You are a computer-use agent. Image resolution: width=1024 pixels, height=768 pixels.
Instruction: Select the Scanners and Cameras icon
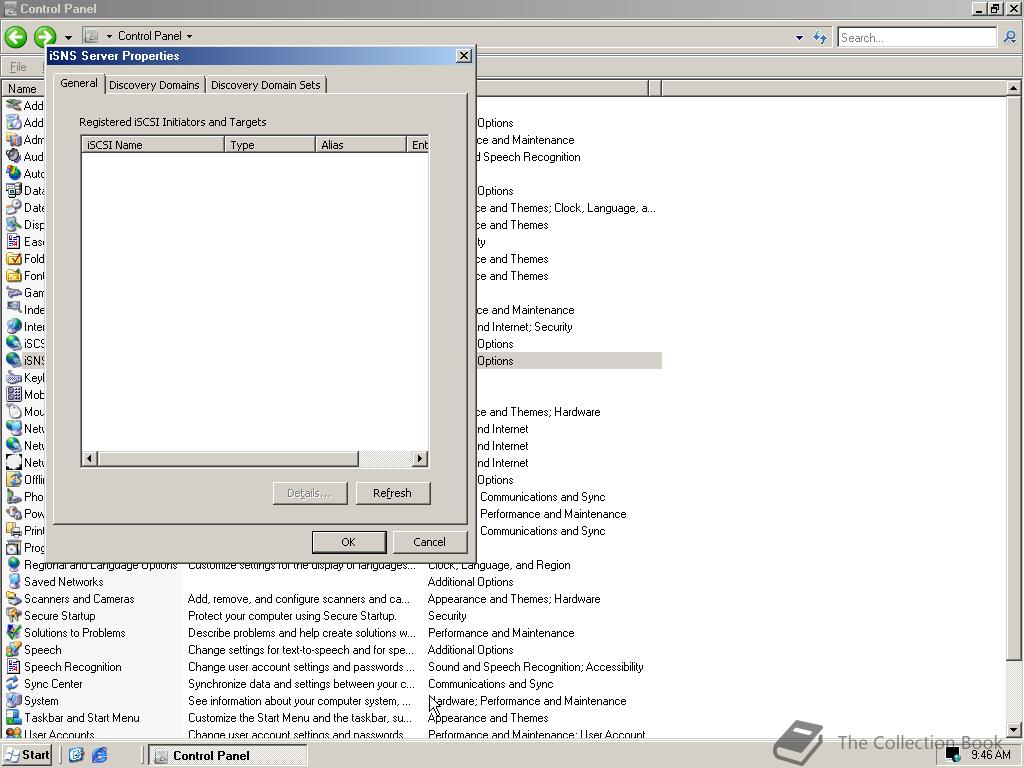pyautogui.click(x=13, y=599)
